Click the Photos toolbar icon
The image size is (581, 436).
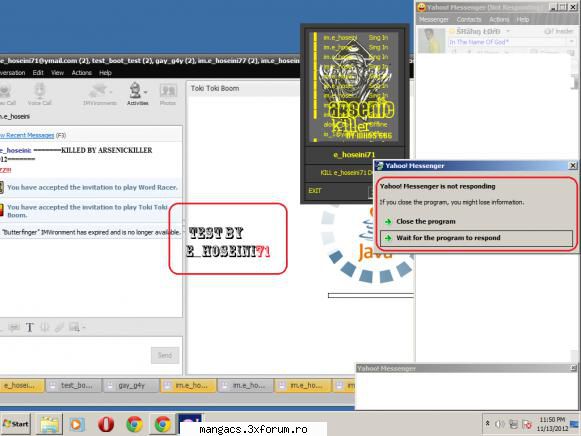168,91
